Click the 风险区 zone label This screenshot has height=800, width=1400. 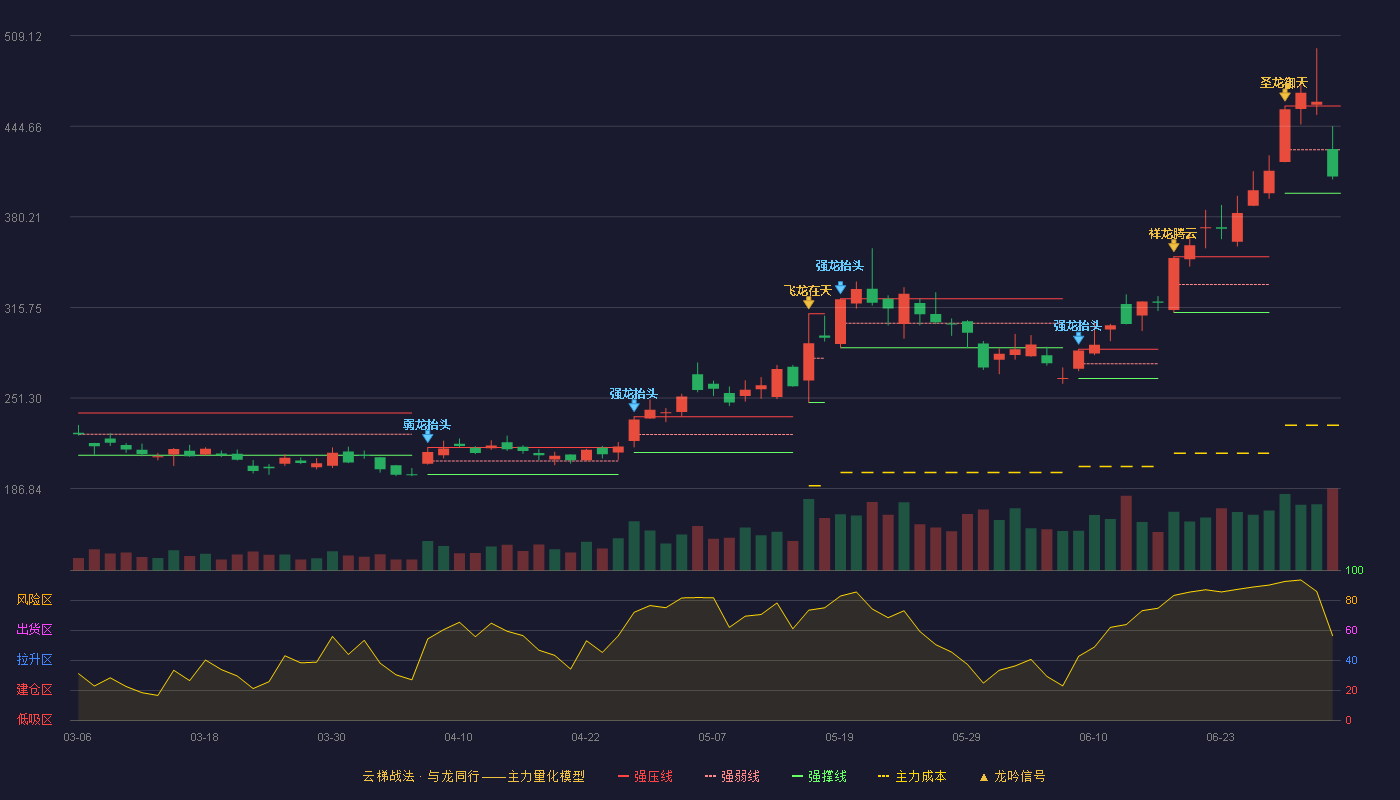tap(34, 600)
